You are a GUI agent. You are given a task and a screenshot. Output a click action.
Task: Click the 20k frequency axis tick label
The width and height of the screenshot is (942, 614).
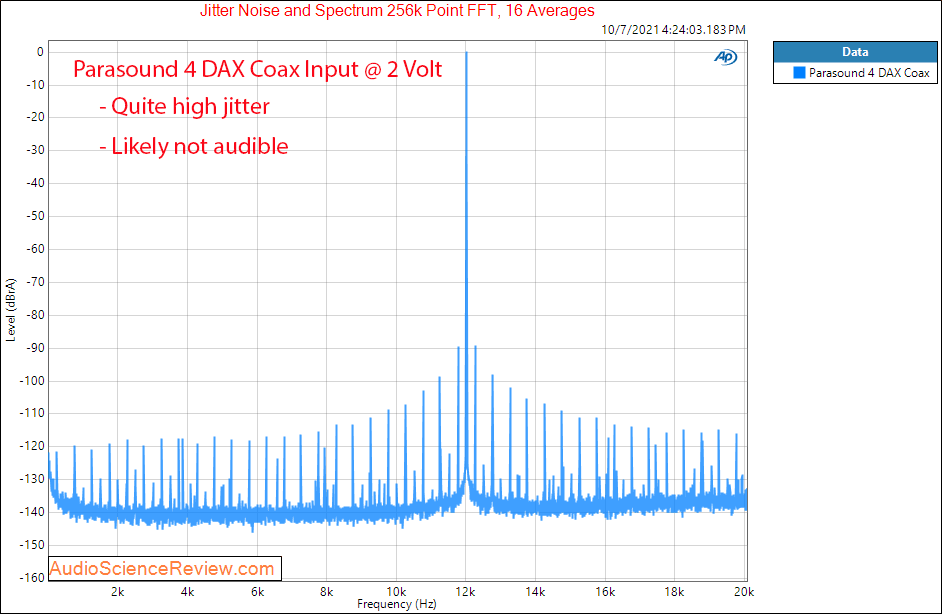click(x=744, y=592)
